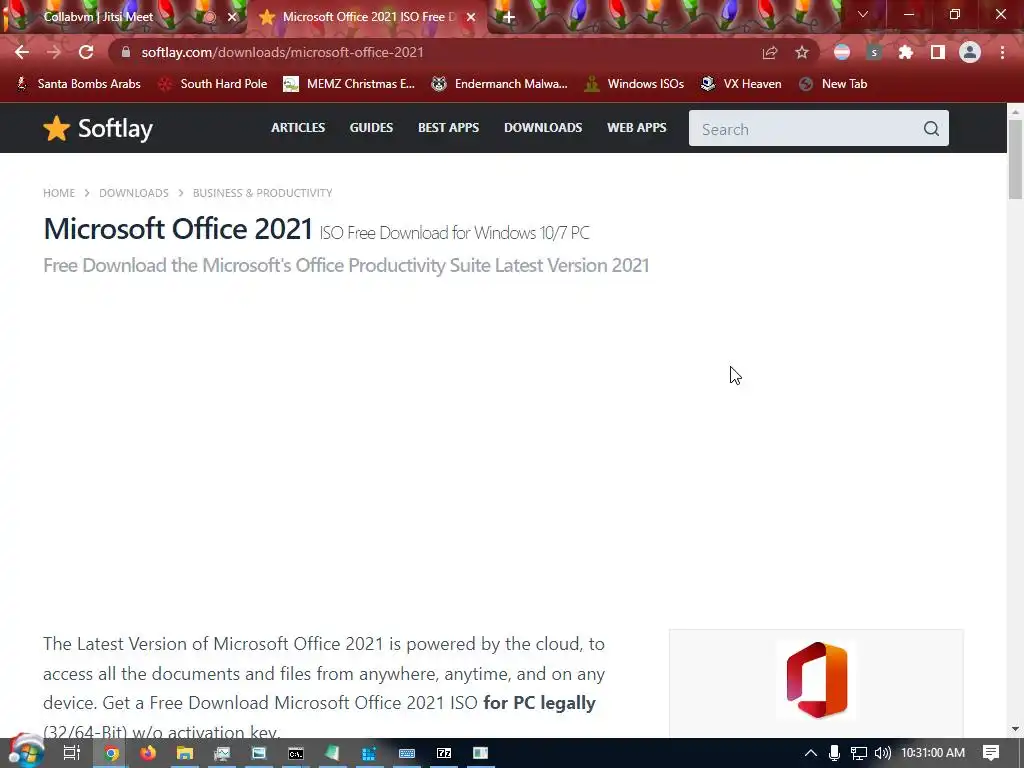Click the share page icon in address bar
The image size is (1024, 768).
(770, 52)
